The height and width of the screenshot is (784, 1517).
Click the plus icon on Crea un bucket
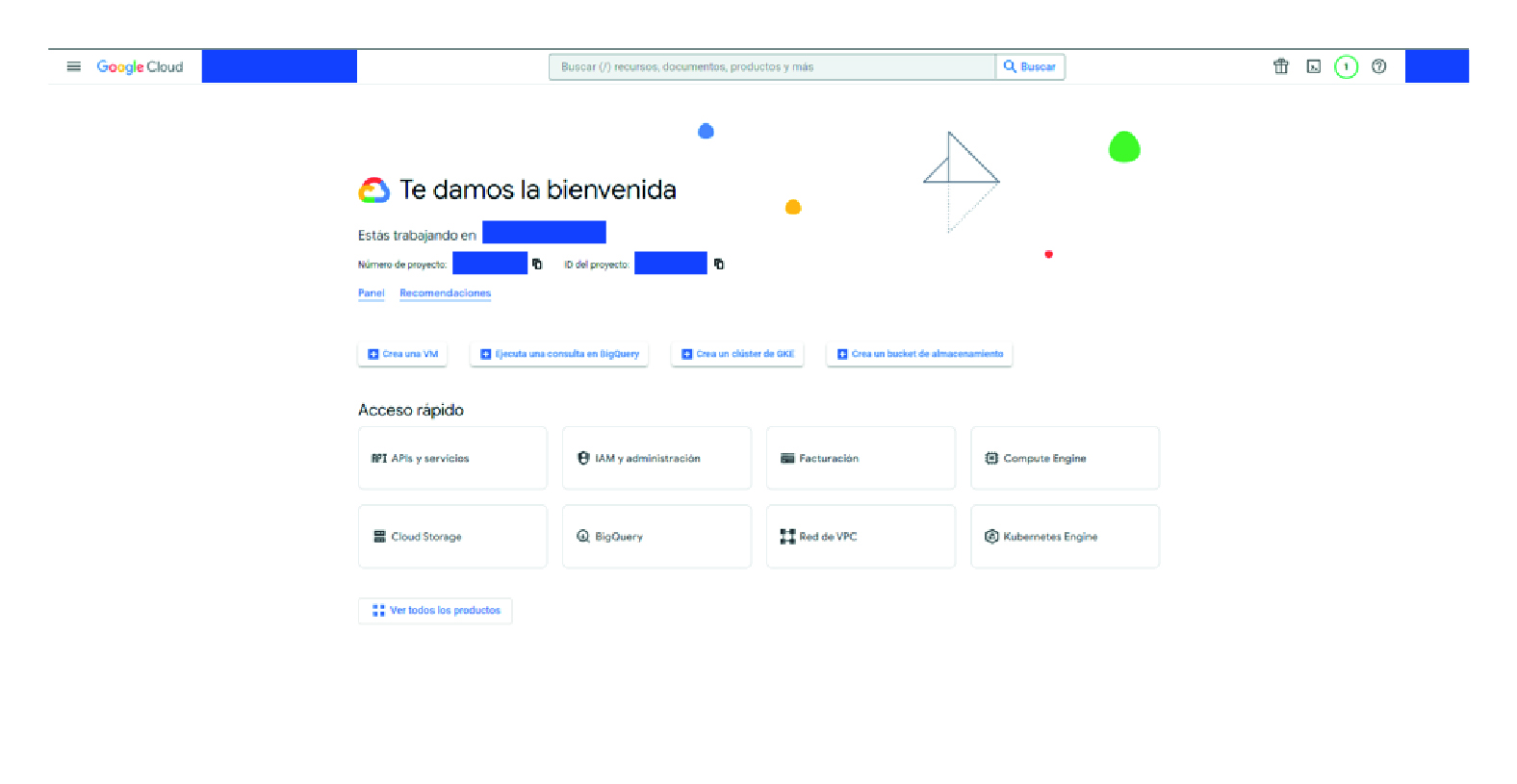click(x=842, y=354)
